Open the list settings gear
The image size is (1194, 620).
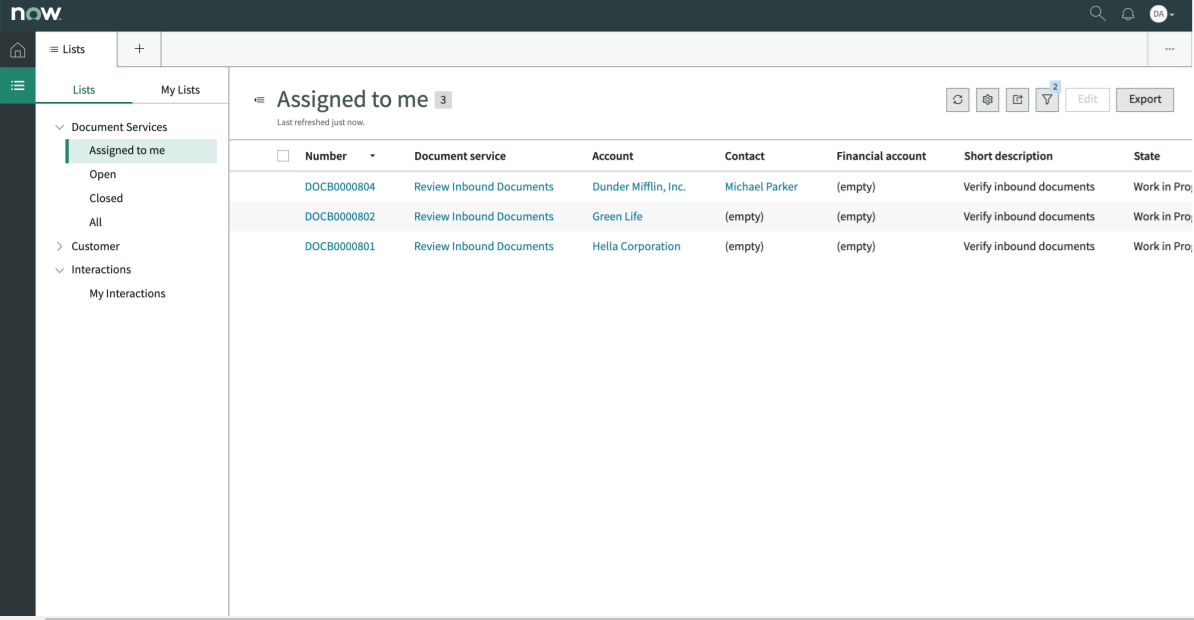coord(987,99)
